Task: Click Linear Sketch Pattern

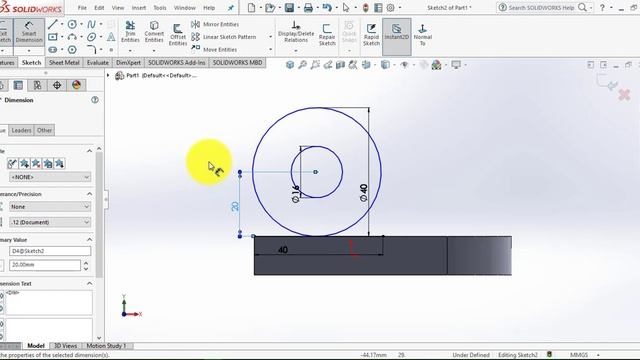Action: point(224,37)
